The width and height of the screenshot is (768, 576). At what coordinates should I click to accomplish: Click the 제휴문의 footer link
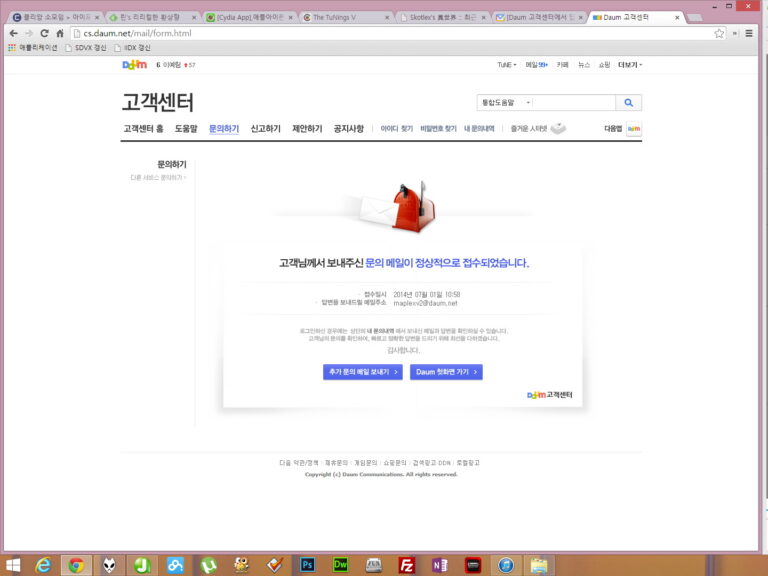[336, 462]
